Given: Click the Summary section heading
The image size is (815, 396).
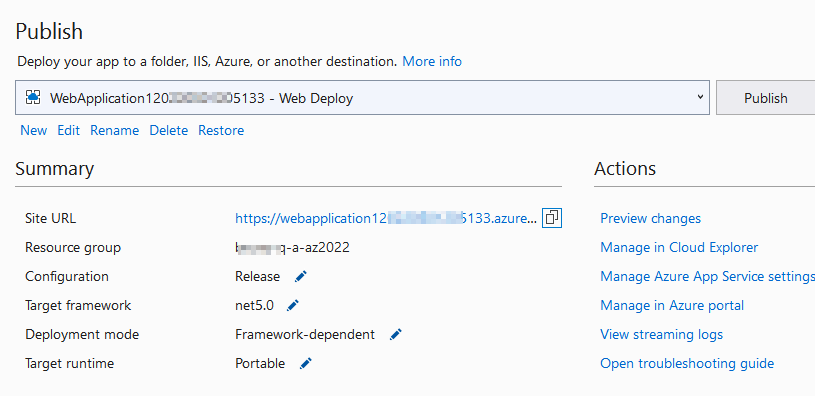Looking at the screenshot, I should (x=55, y=169).
